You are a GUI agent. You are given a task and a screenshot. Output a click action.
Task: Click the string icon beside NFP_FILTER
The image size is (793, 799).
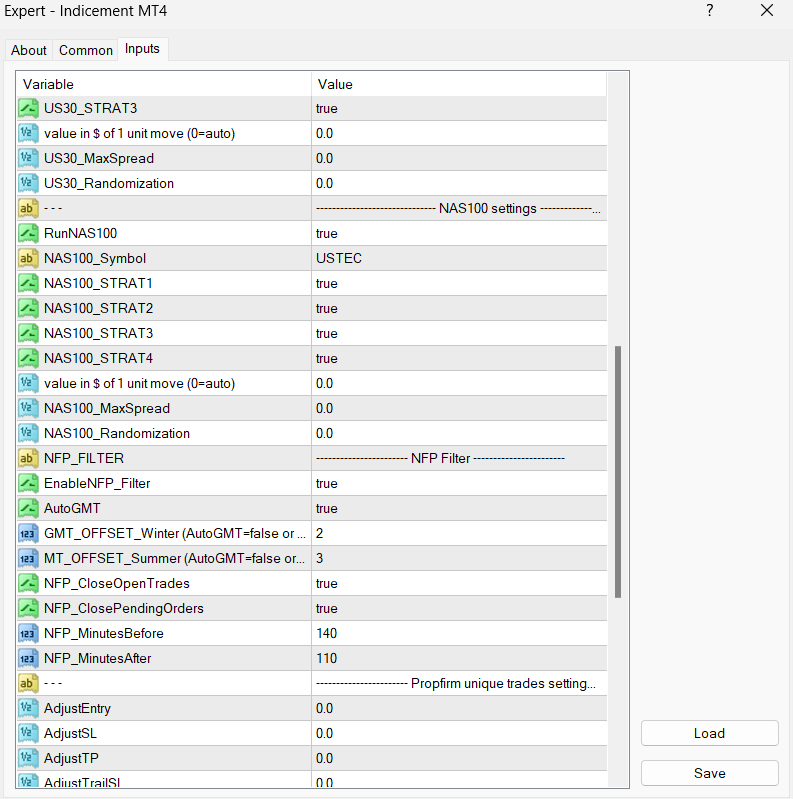point(29,458)
